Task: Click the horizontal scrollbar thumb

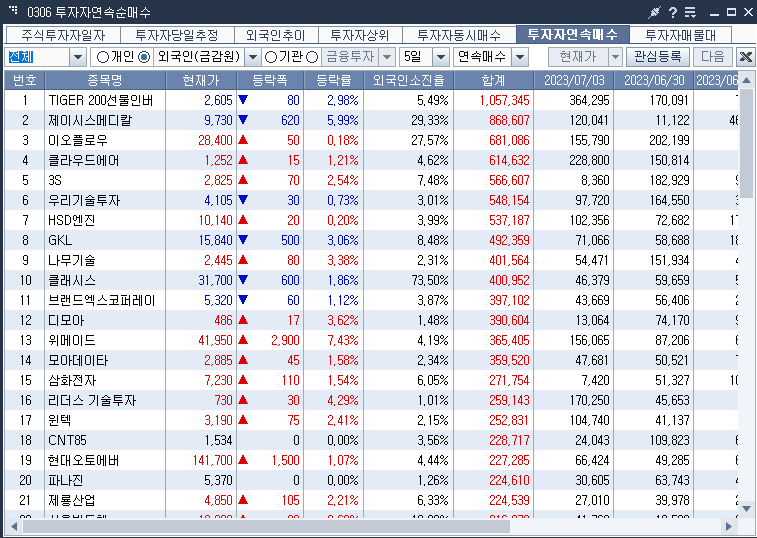Action: coord(266,526)
